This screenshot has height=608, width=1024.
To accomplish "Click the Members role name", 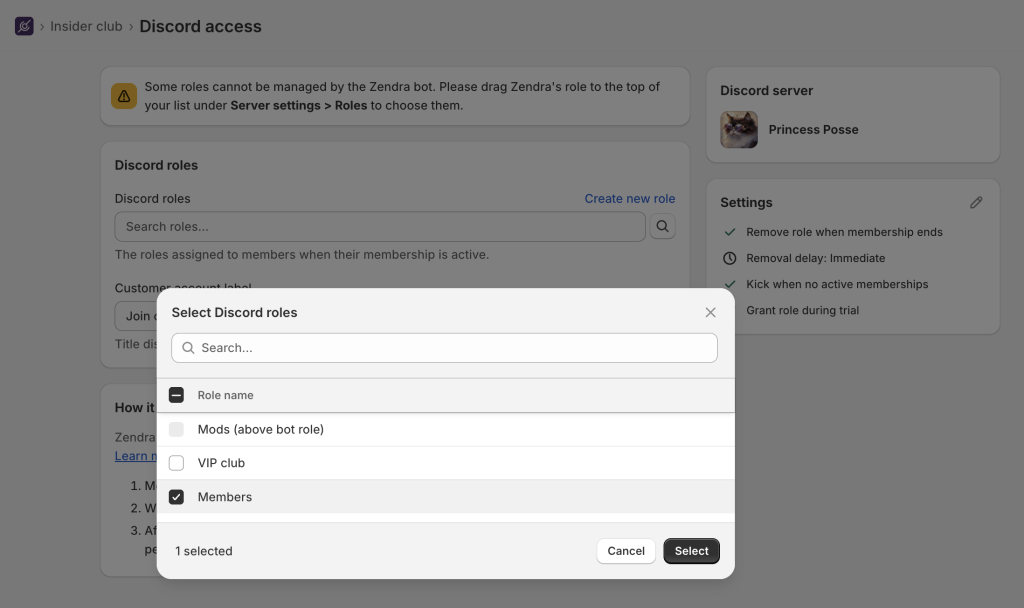I will click(225, 497).
